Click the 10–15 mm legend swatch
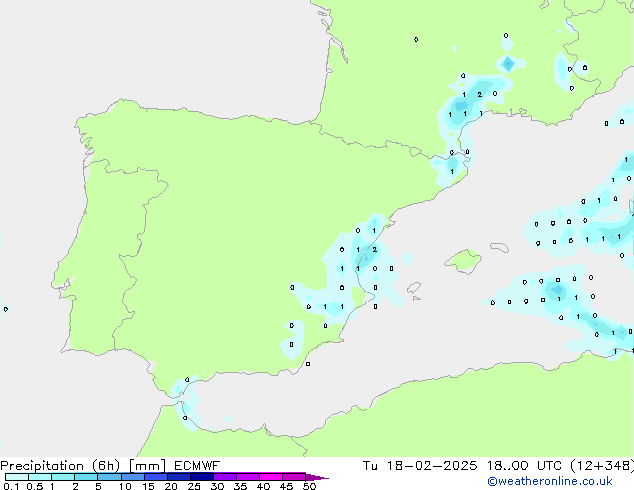This screenshot has width=634, height=490. tap(132, 477)
